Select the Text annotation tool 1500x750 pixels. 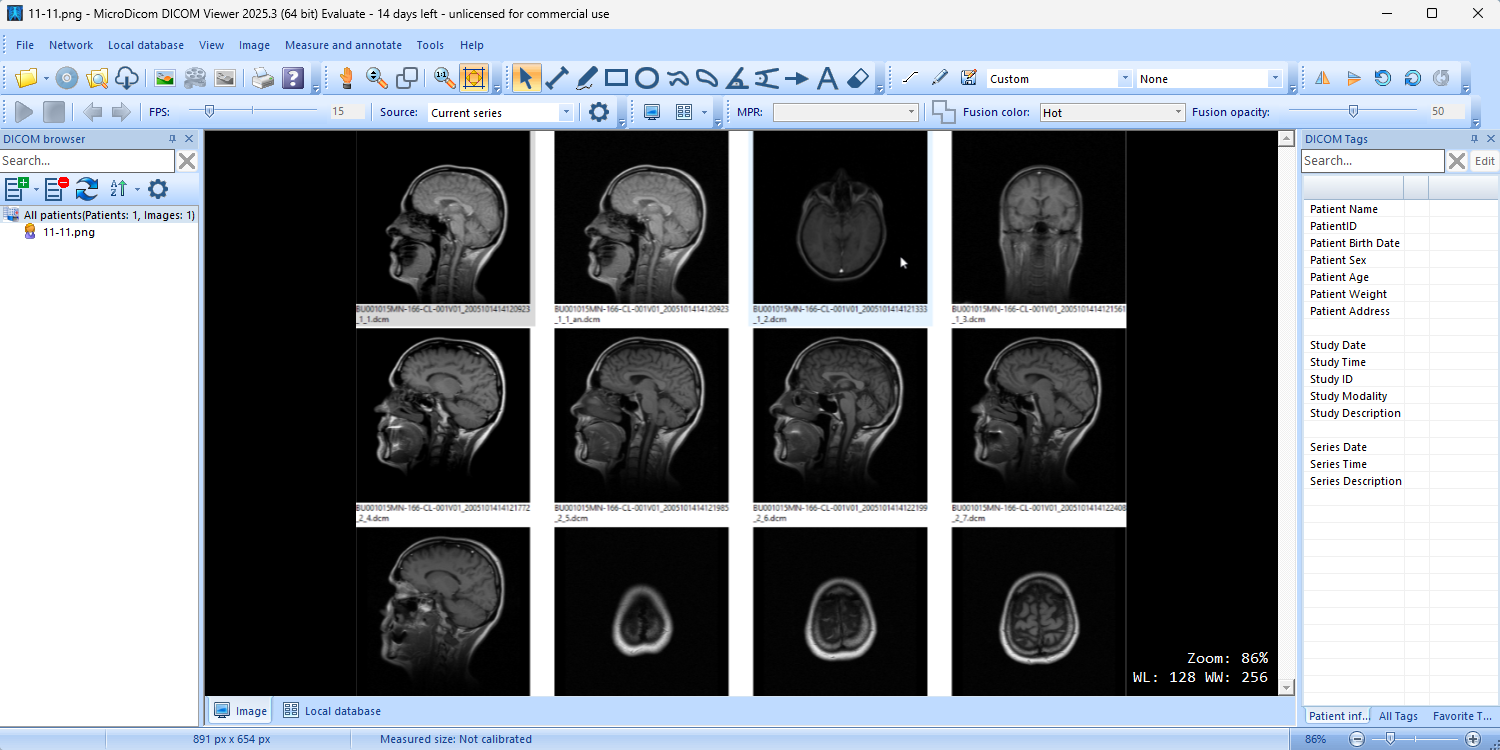[x=827, y=78]
